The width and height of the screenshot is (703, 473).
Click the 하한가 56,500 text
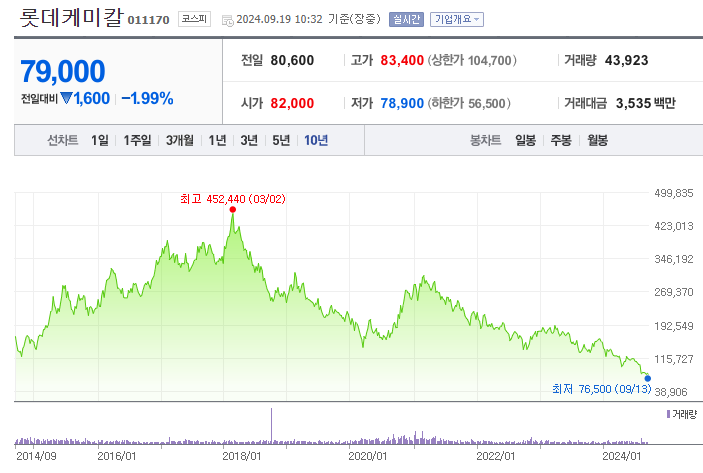469,103
